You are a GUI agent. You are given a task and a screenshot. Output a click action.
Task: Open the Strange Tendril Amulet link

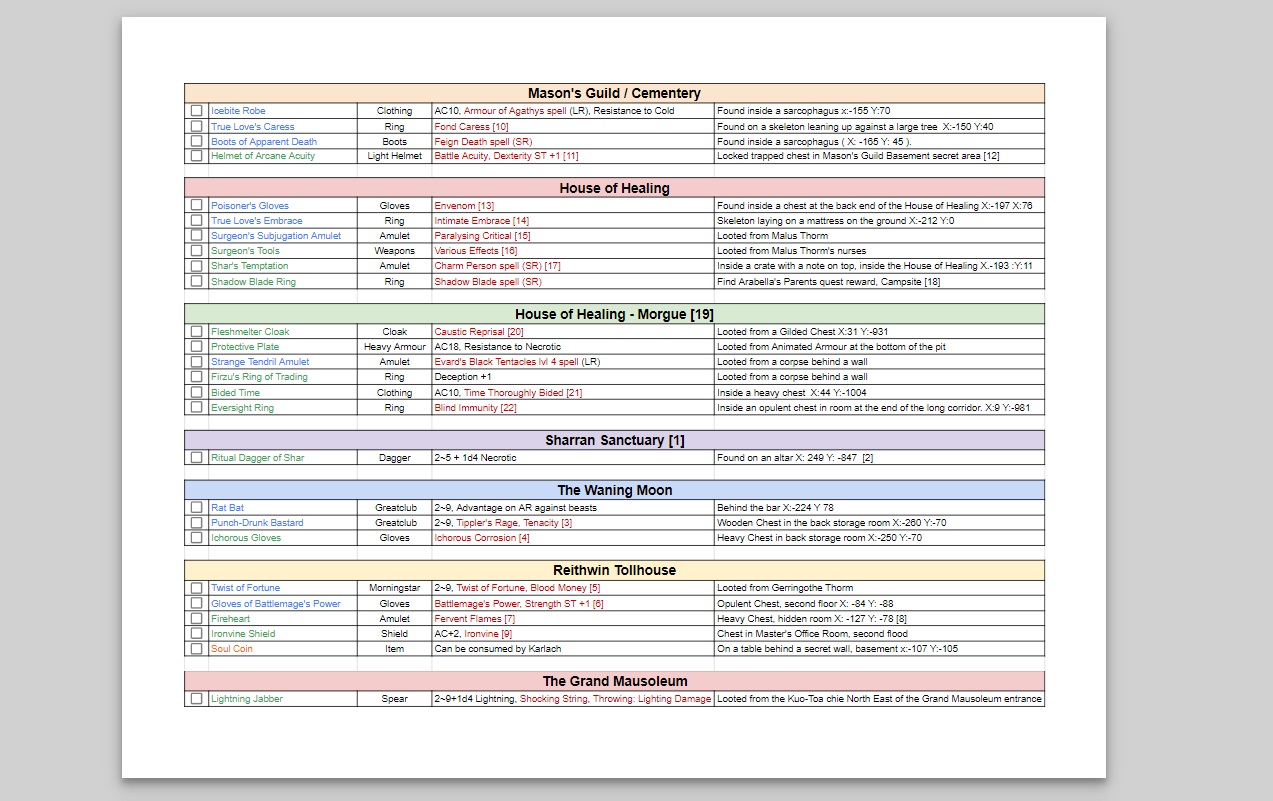tap(260, 362)
